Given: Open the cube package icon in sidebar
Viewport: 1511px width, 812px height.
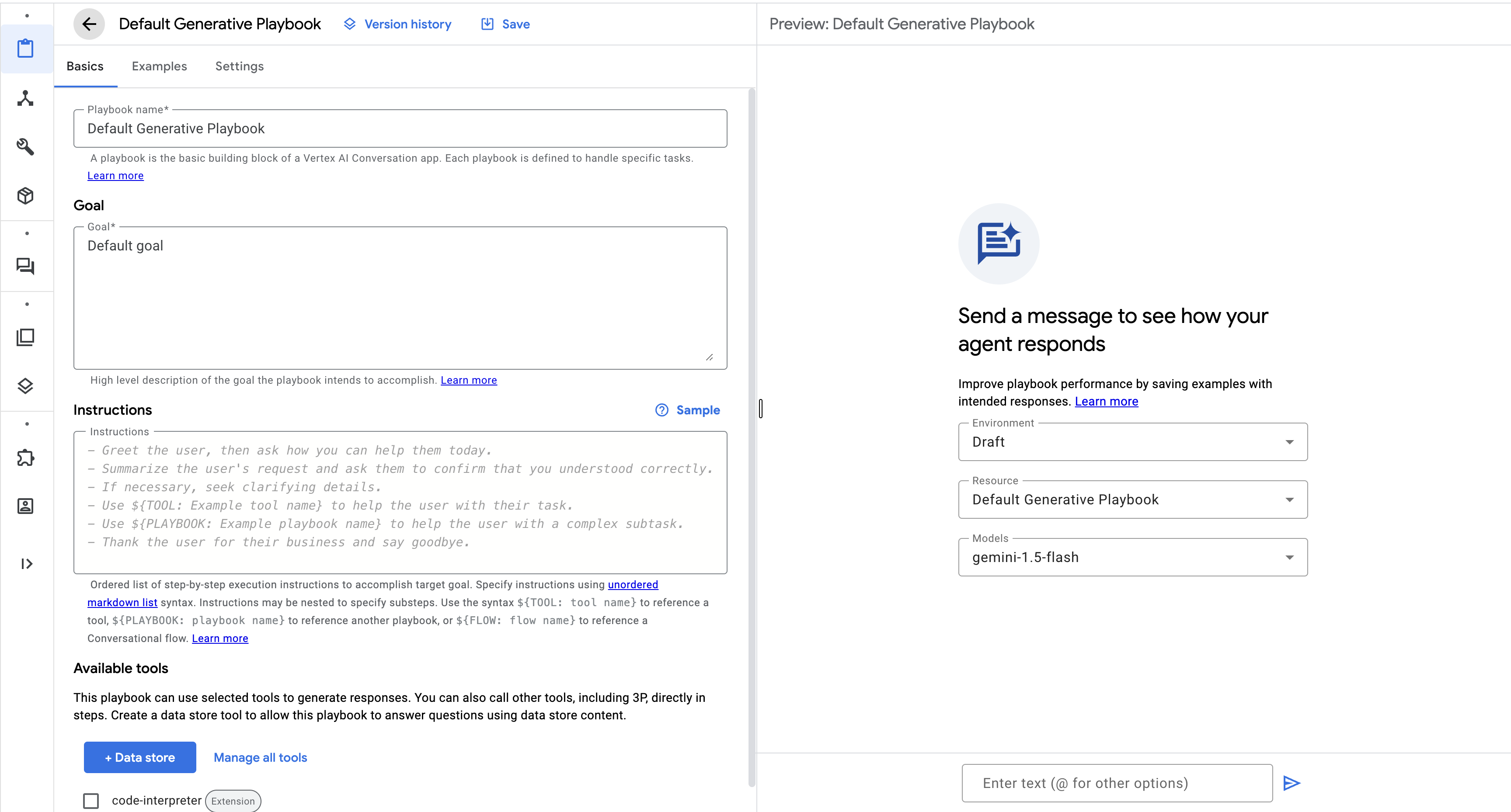Looking at the screenshot, I should tap(25, 196).
